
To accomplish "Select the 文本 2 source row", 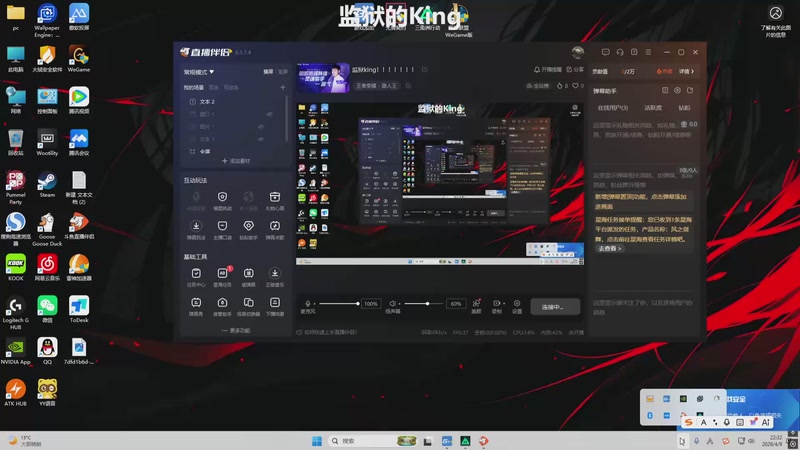I will click(233, 102).
